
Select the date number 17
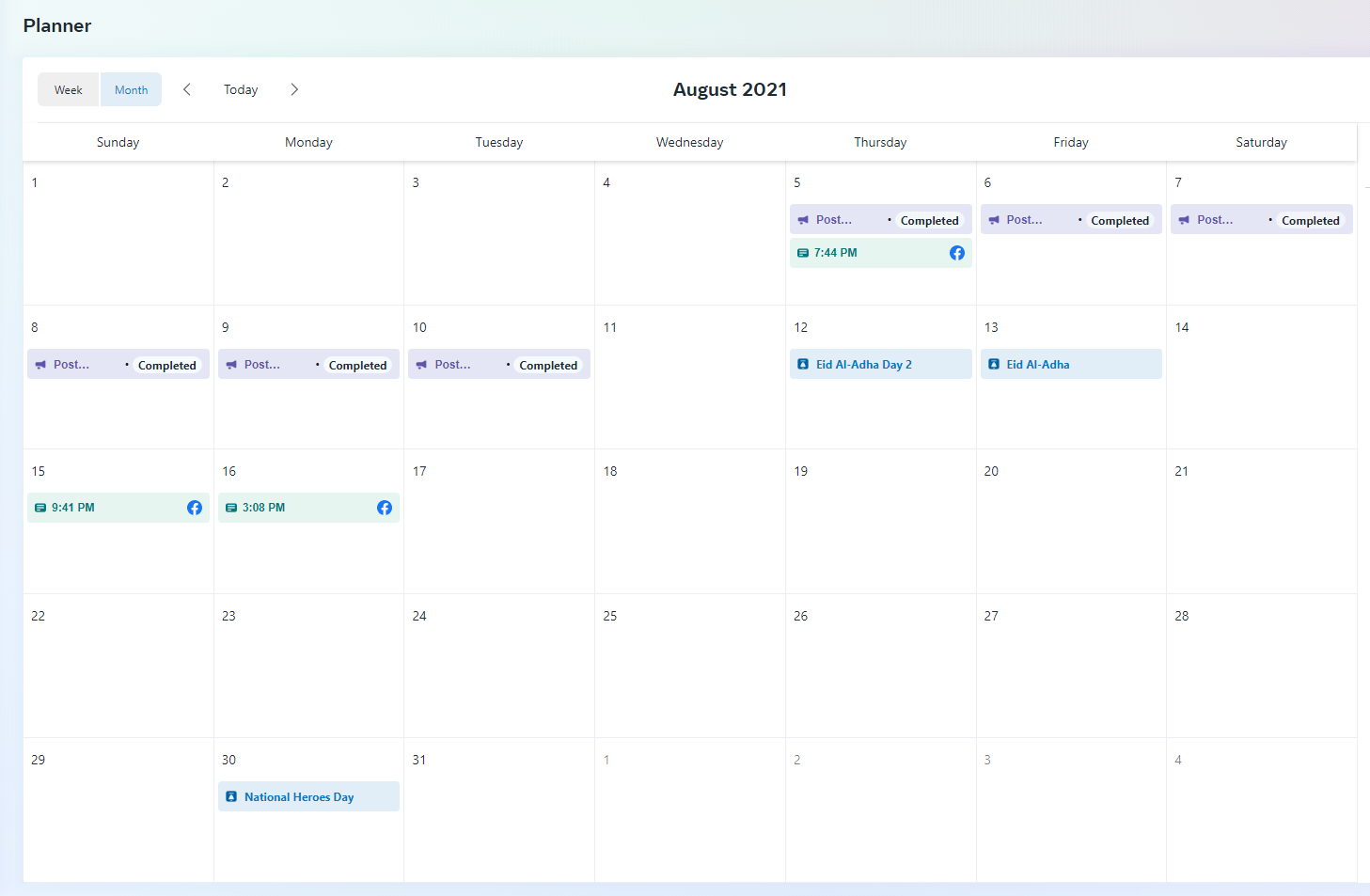[x=419, y=471]
